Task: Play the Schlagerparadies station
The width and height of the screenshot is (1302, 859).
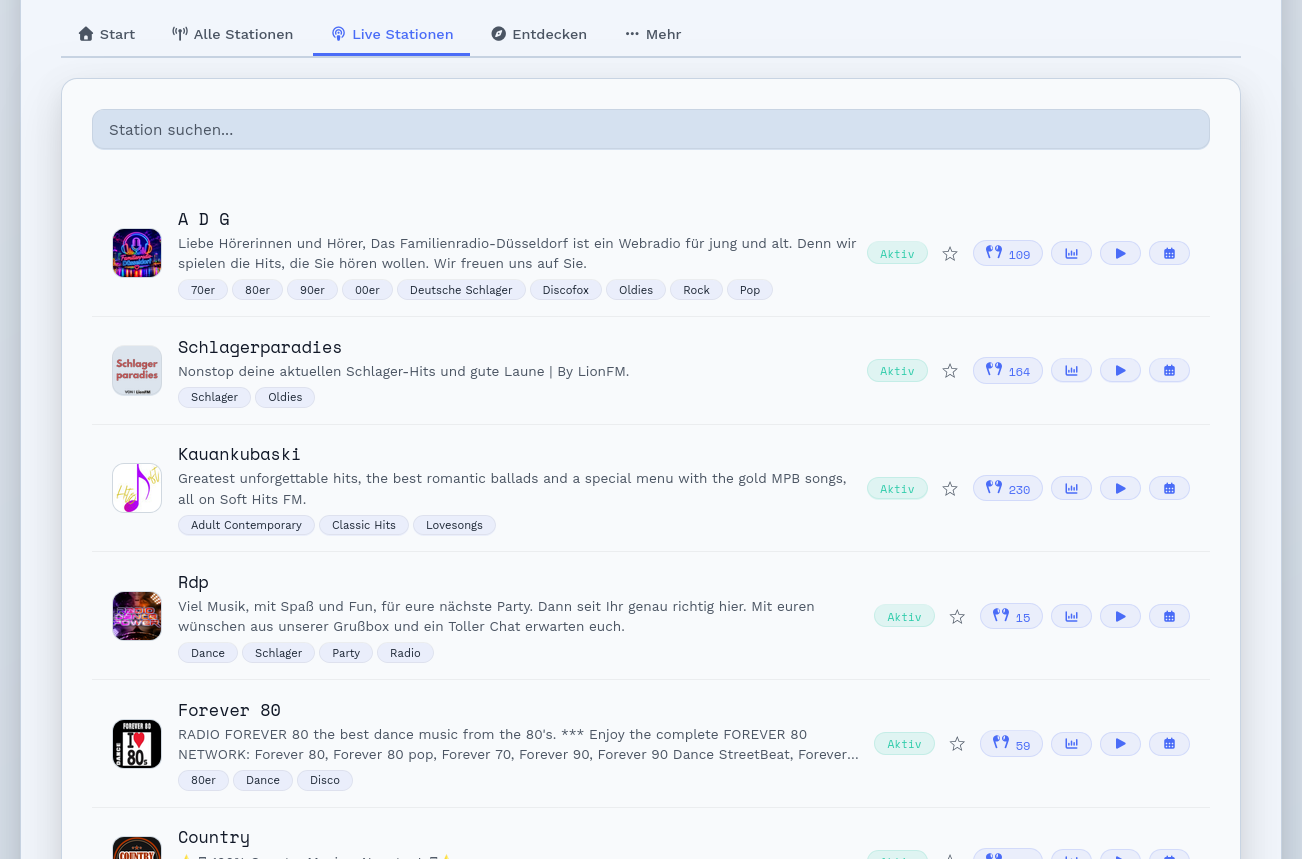Action: 1120,371
